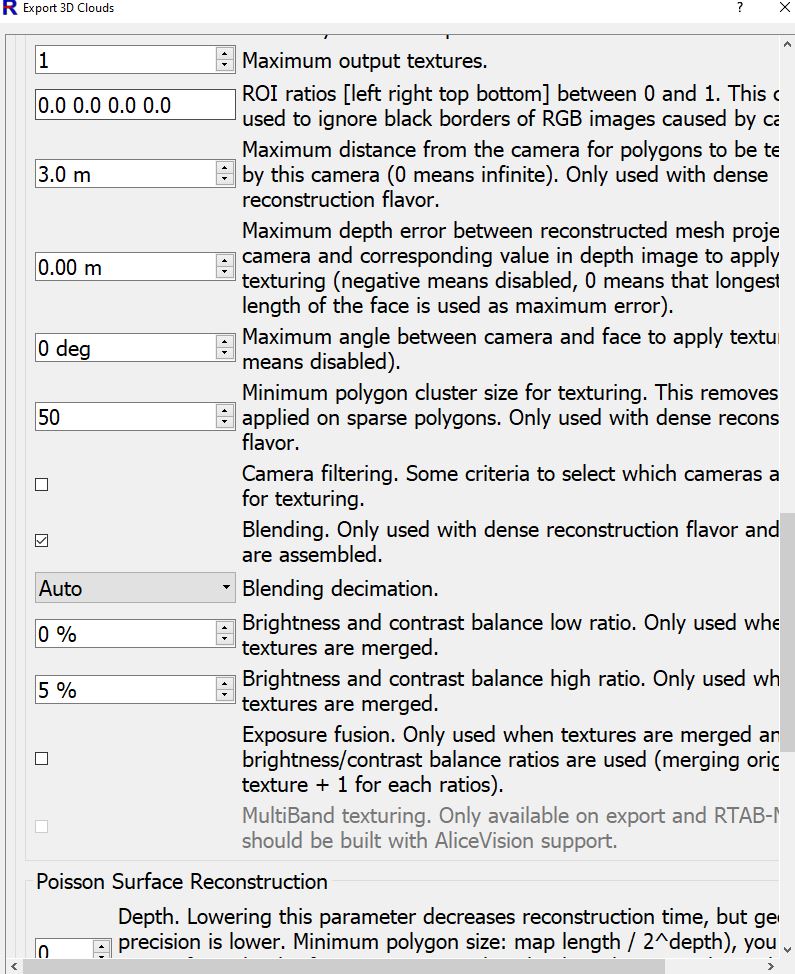
Task: Decrease the maximum depth error 0.00 m
Action: tap(224, 273)
